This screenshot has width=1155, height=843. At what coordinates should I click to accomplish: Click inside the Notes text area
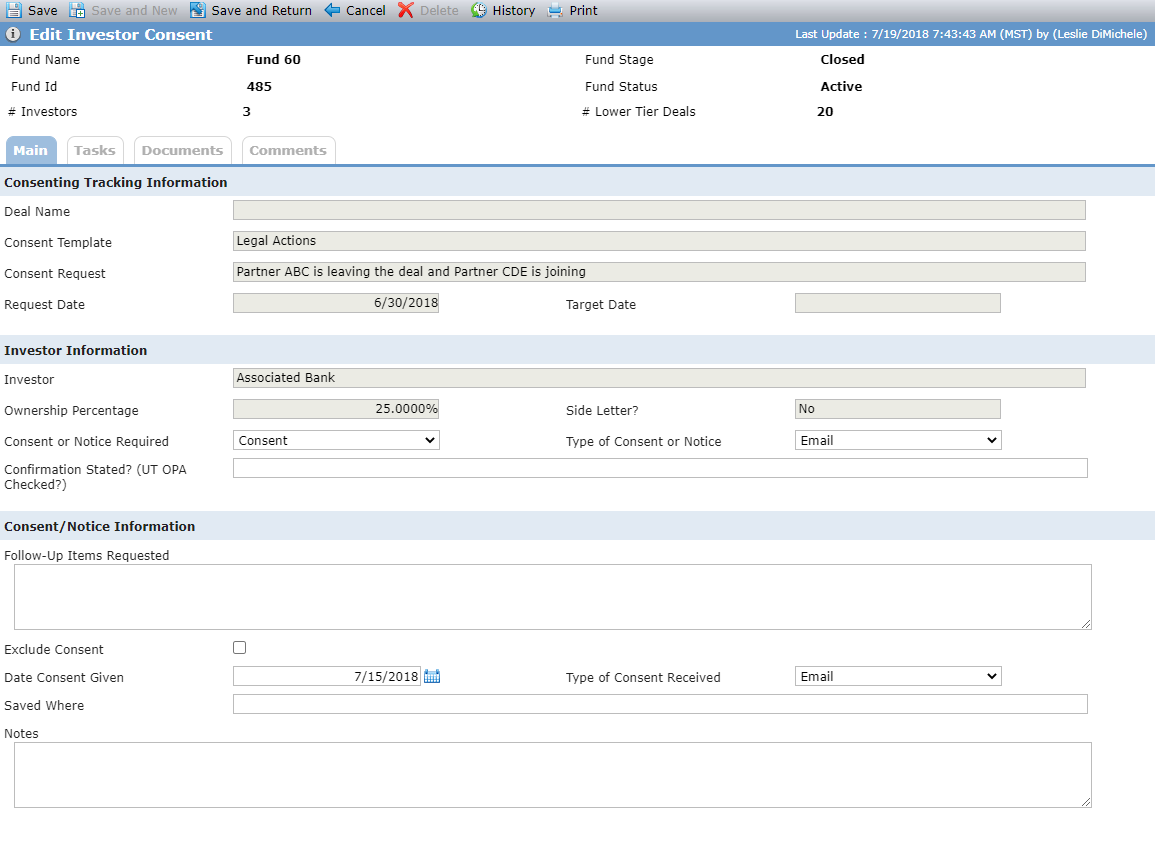pyautogui.click(x=552, y=774)
